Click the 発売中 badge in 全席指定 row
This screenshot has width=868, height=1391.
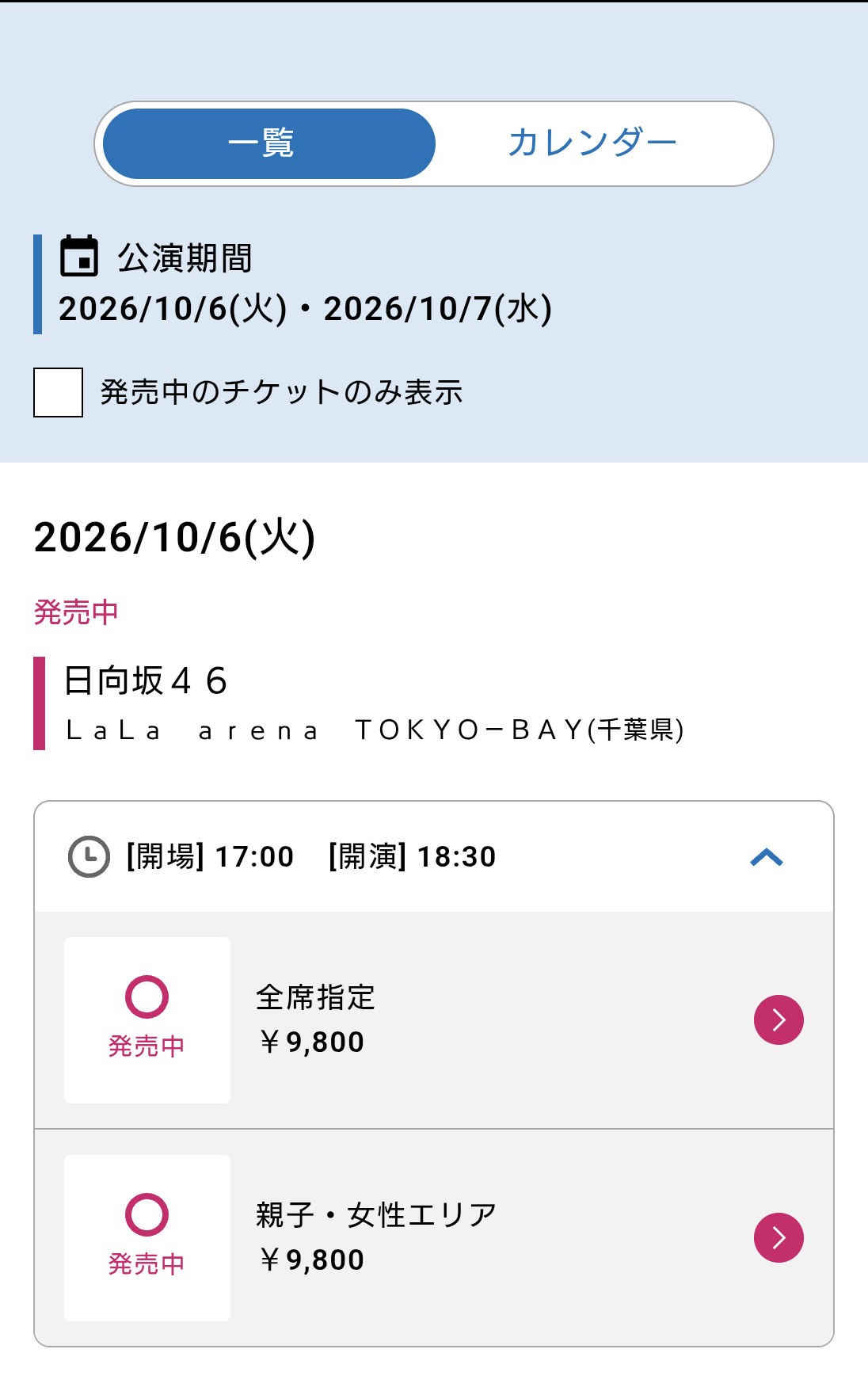(x=147, y=1046)
